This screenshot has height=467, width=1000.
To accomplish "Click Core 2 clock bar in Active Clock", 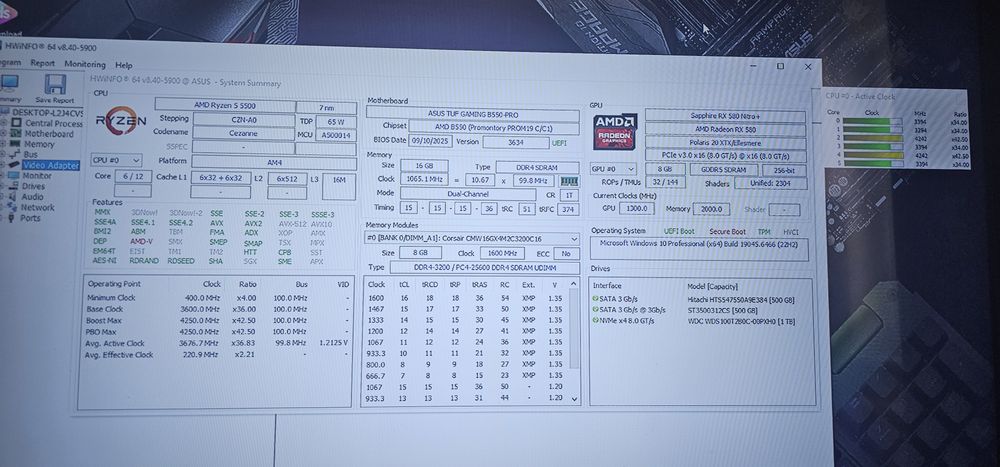I will pos(872,138).
